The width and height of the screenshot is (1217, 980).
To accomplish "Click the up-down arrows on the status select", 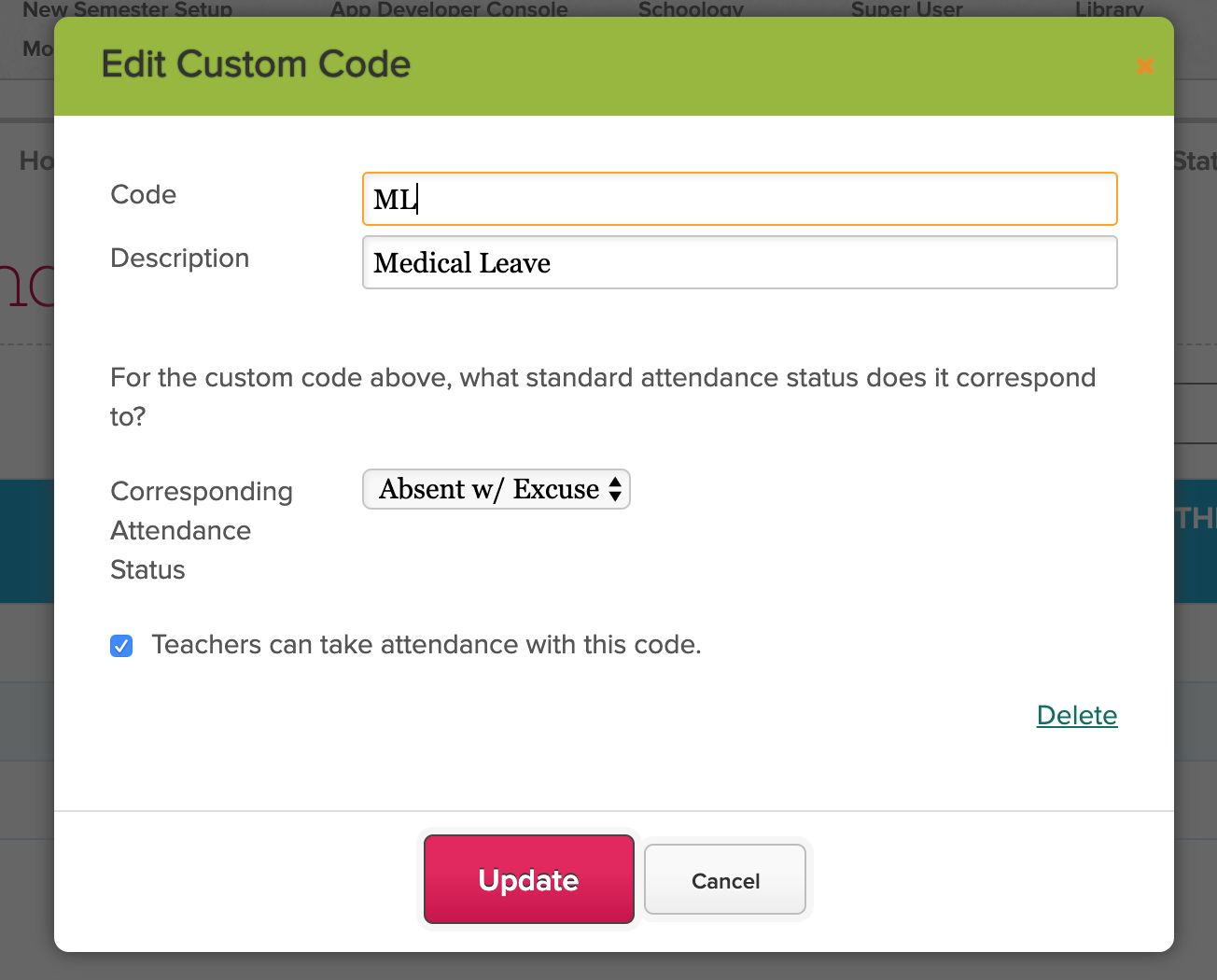I will [x=615, y=489].
